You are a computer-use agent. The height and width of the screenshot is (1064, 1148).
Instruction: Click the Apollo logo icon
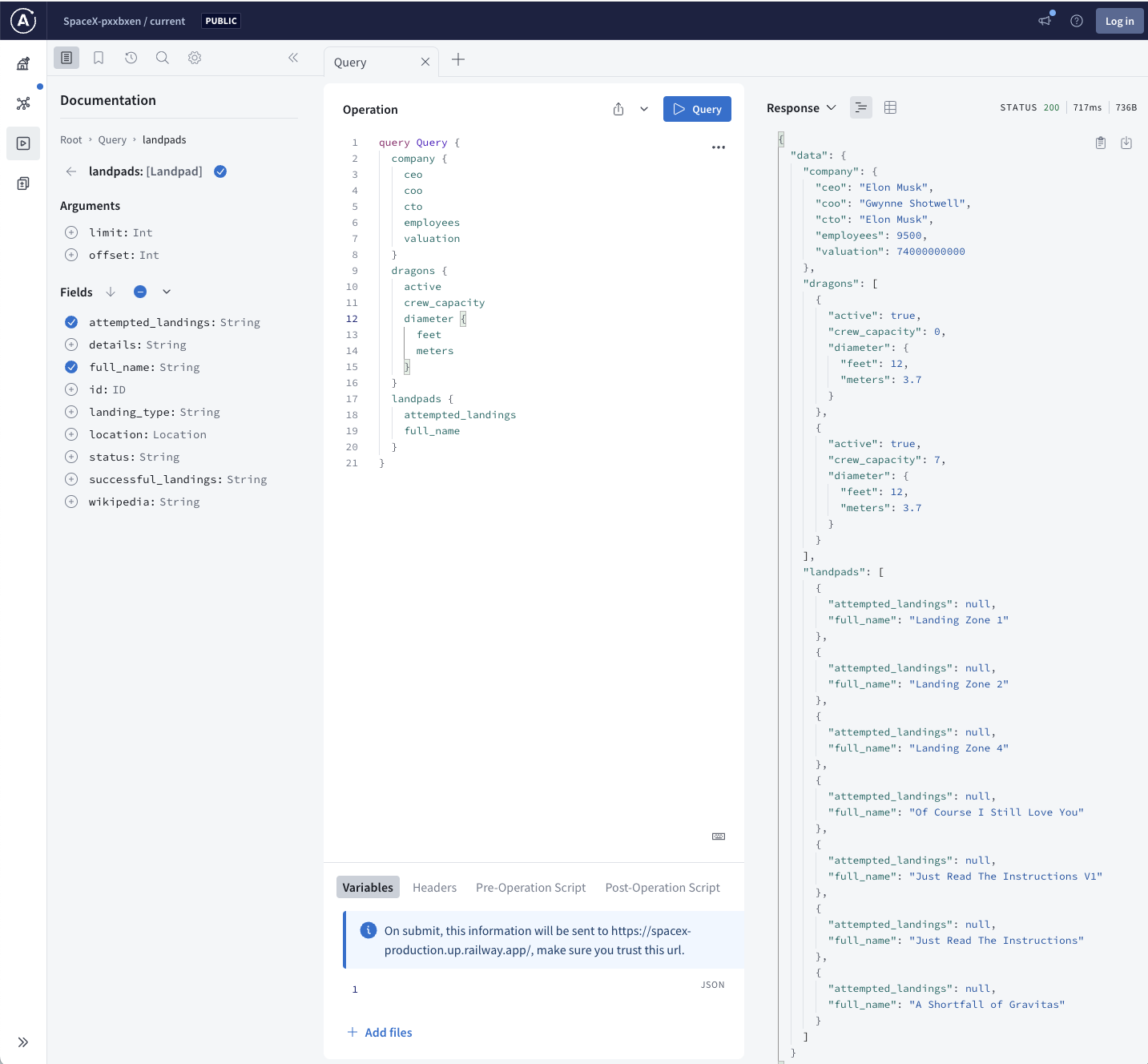[23, 21]
